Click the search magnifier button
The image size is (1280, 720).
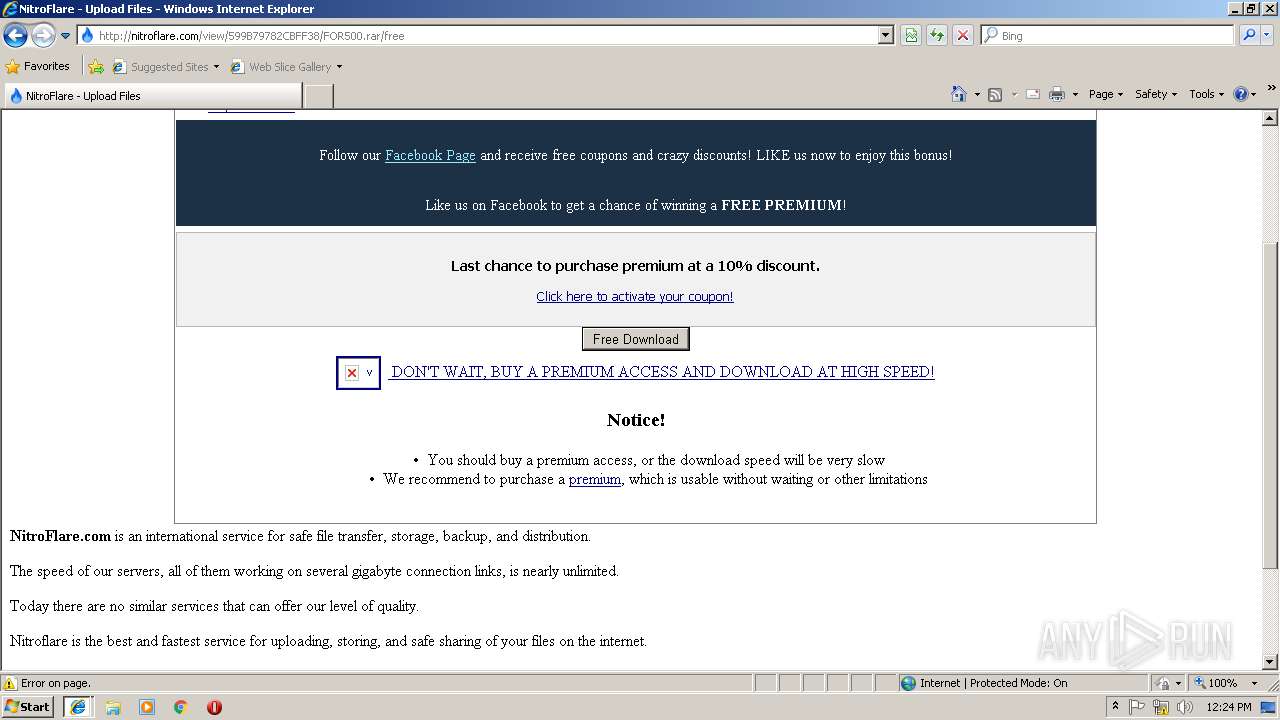[x=1249, y=35]
